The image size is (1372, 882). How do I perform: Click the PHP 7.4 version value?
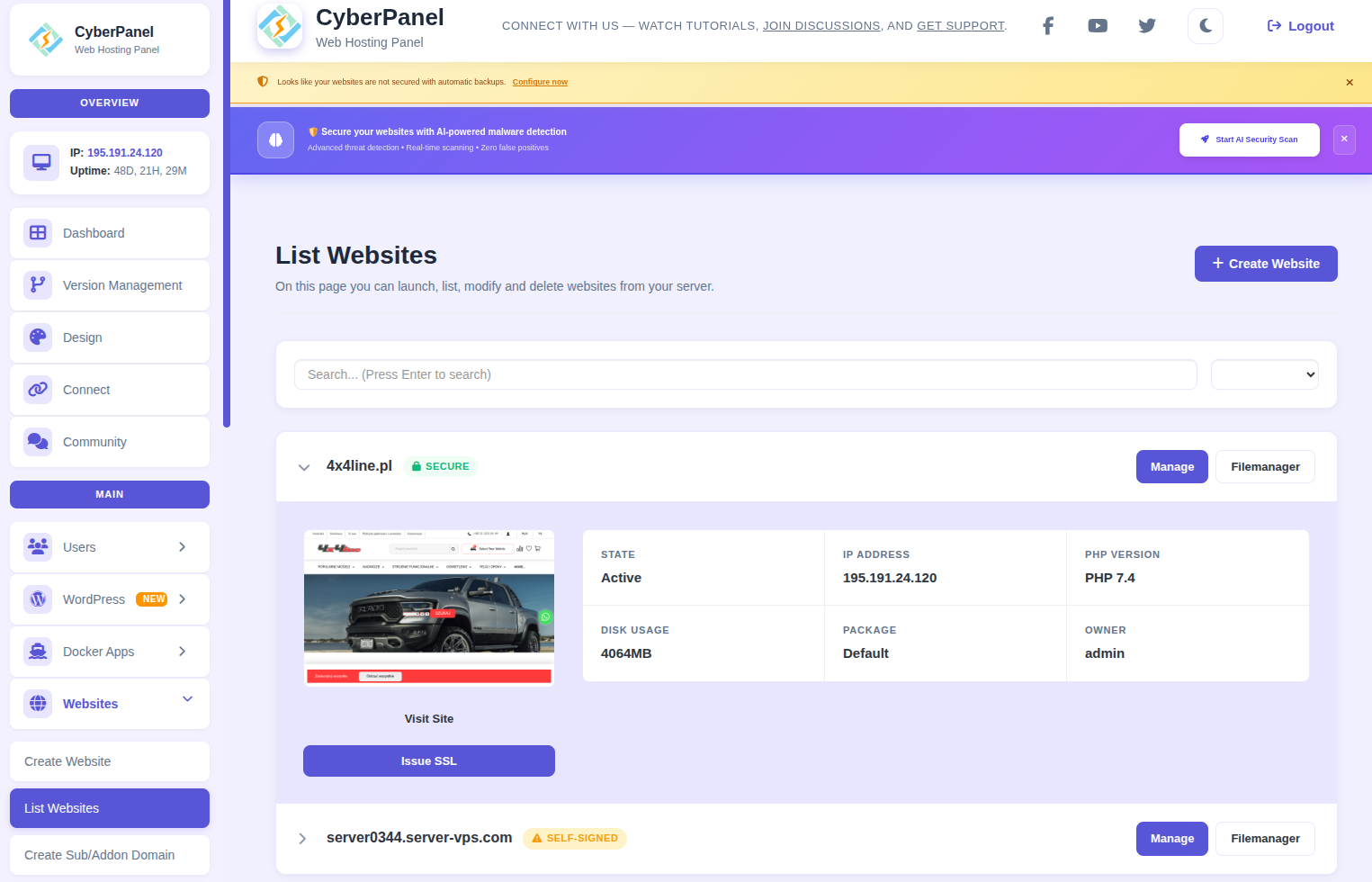(x=1110, y=578)
